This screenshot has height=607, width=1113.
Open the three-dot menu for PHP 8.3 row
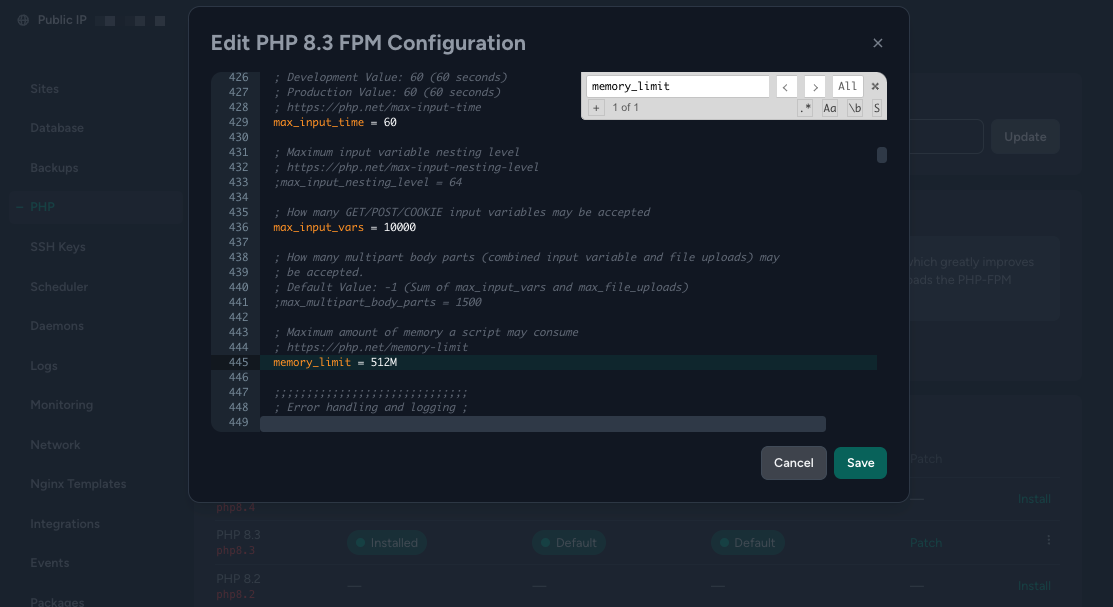[x=1048, y=541]
